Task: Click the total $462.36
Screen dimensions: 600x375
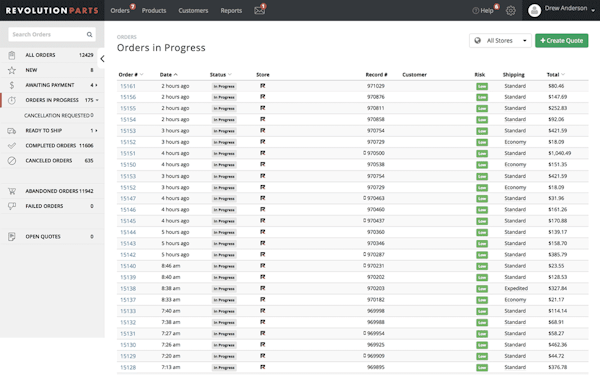Action: click(x=558, y=345)
